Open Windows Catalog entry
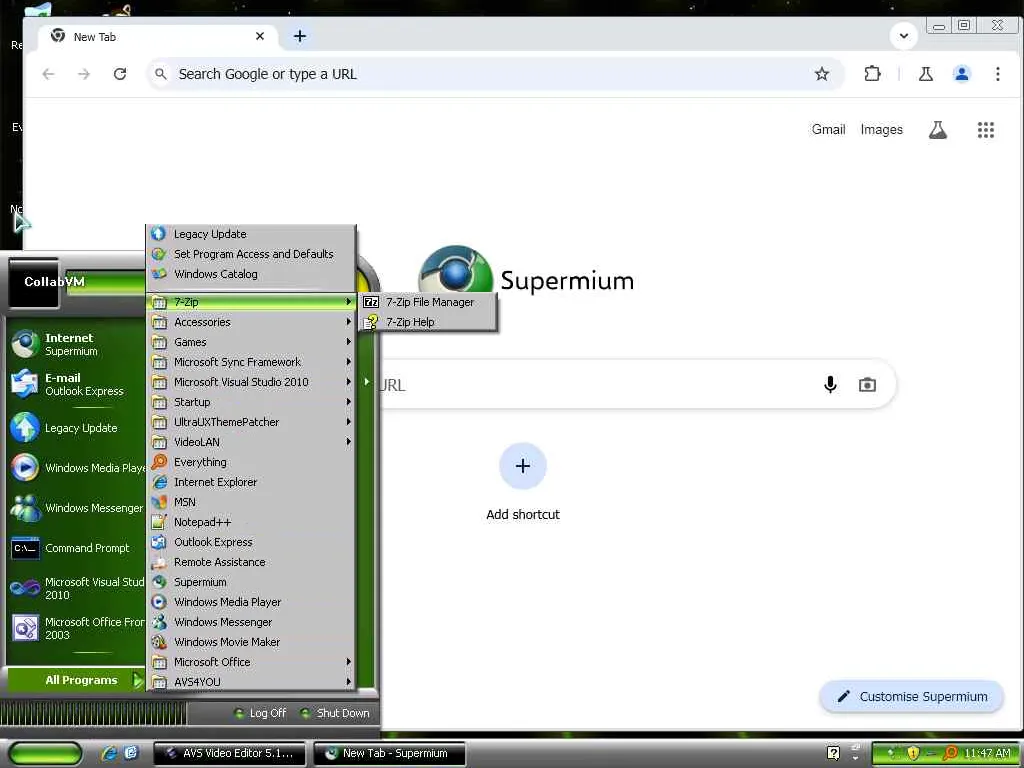The width and height of the screenshot is (1024, 768). [x=251, y=274]
